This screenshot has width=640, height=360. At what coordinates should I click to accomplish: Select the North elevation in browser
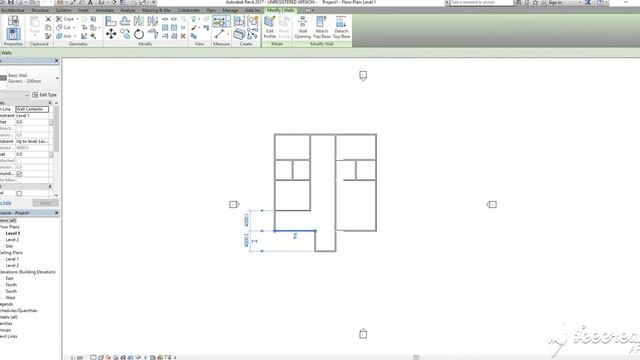(x=11, y=284)
